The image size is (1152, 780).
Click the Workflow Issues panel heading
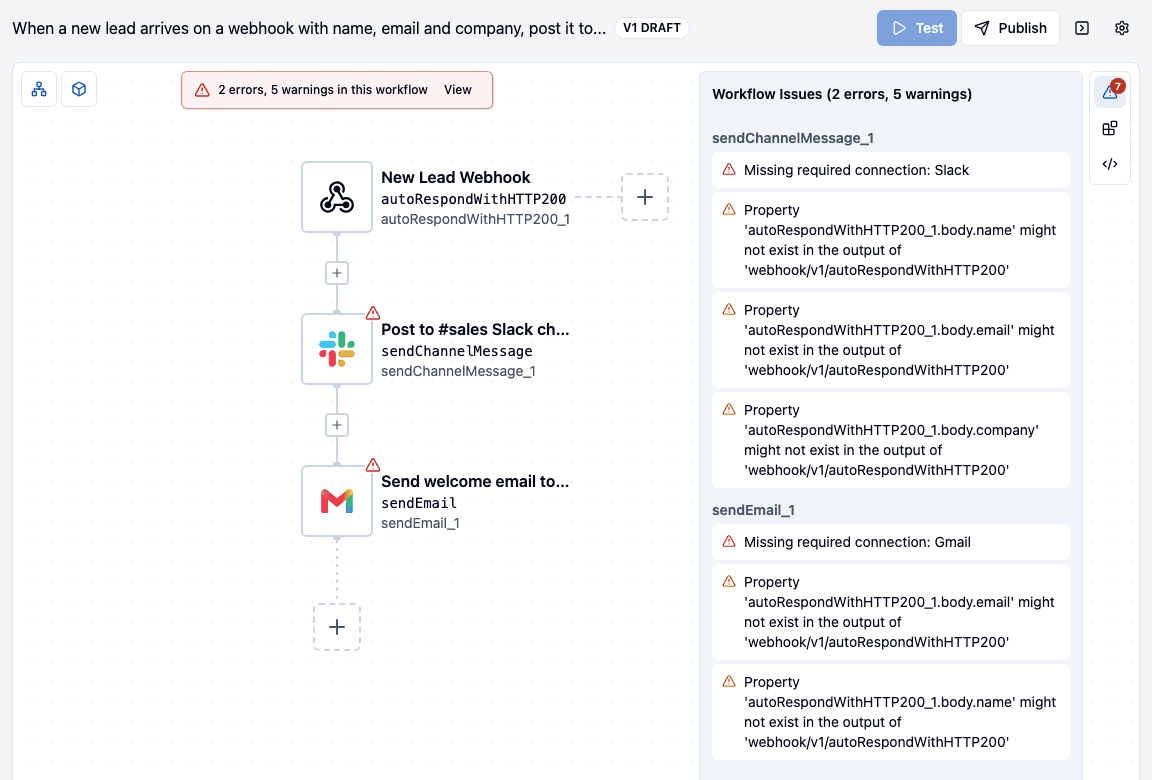[x=842, y=94]
